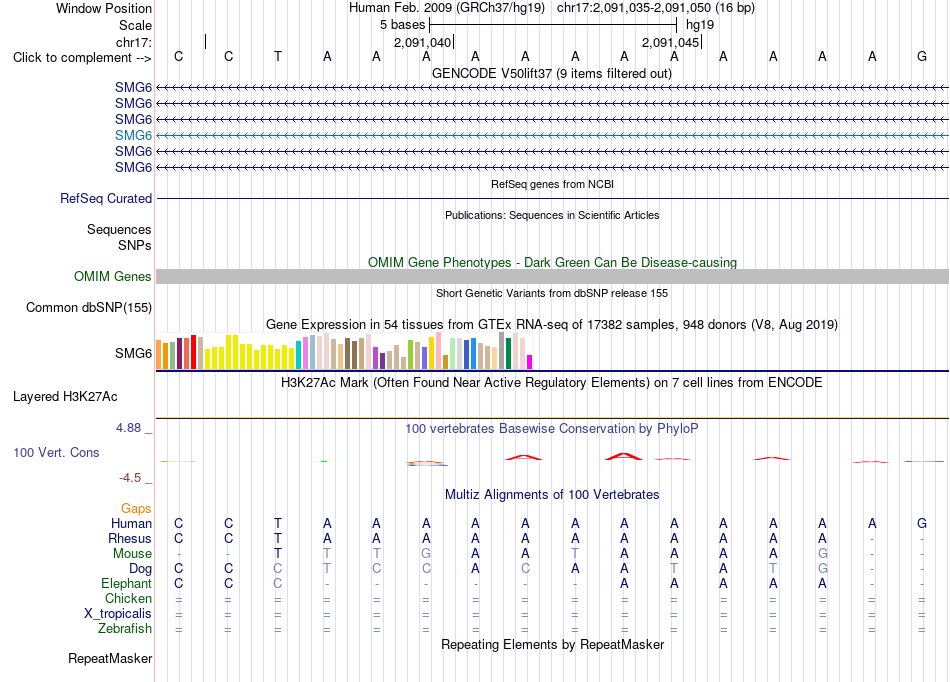This screenshot has width=950, height=682.
Task: Select the 'Mouse' alignment row label
Action: 132,554
